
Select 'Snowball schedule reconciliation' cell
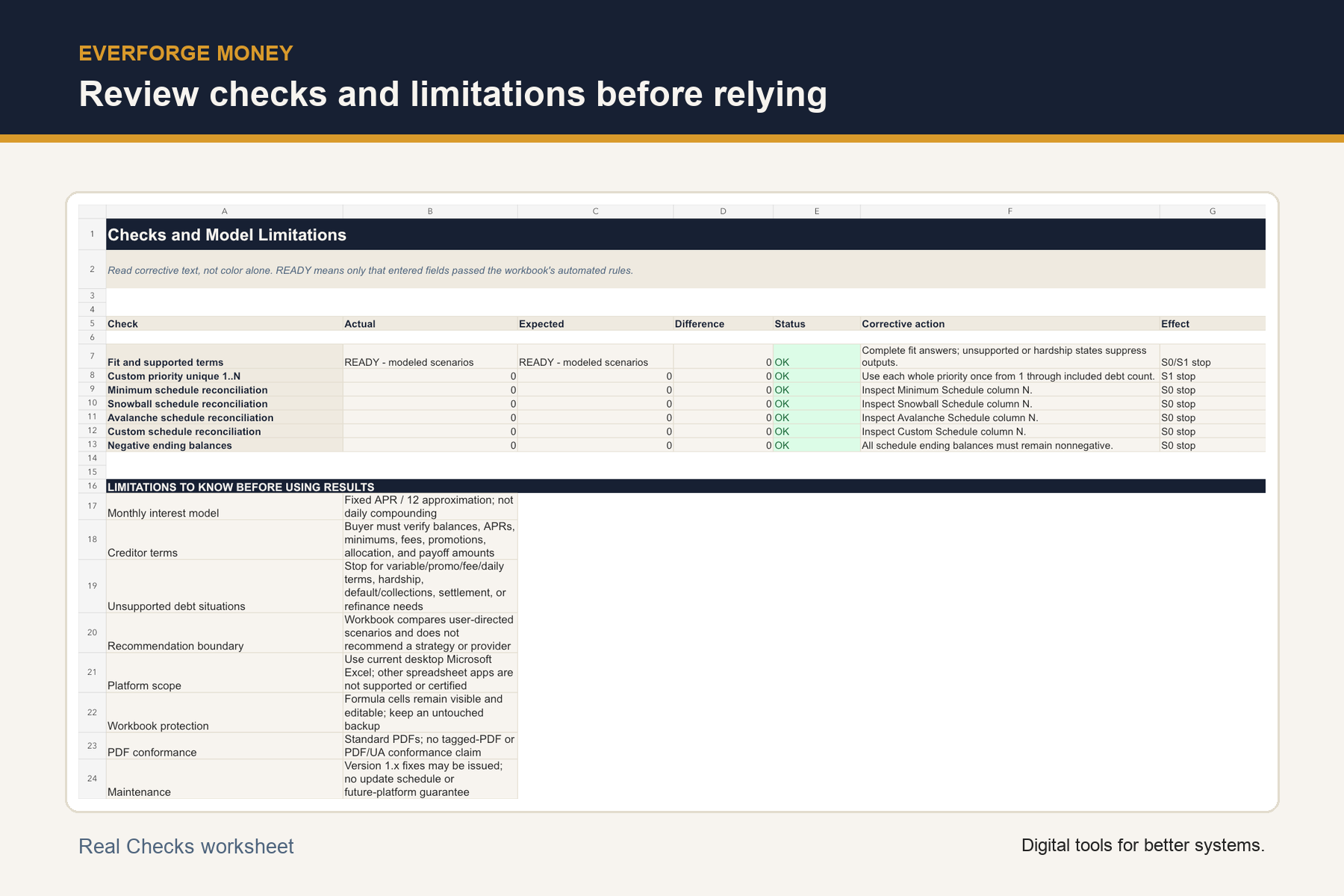[x=224, y=403]
